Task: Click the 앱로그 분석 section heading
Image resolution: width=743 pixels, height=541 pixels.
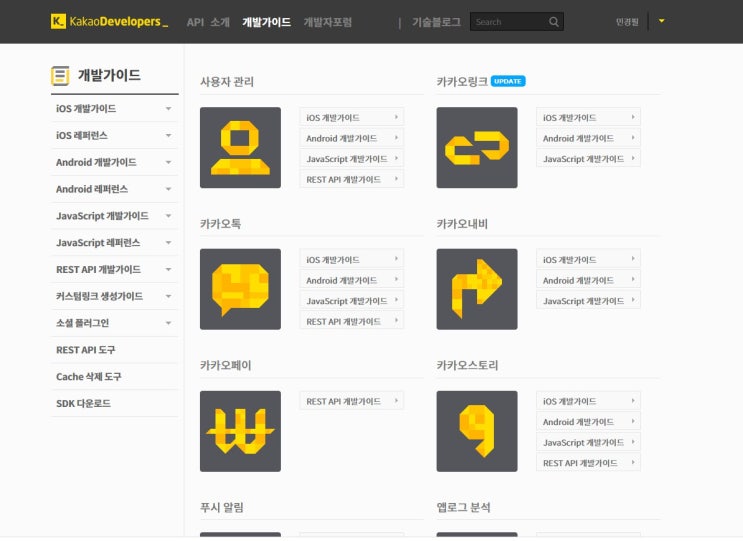Action: 463,507
